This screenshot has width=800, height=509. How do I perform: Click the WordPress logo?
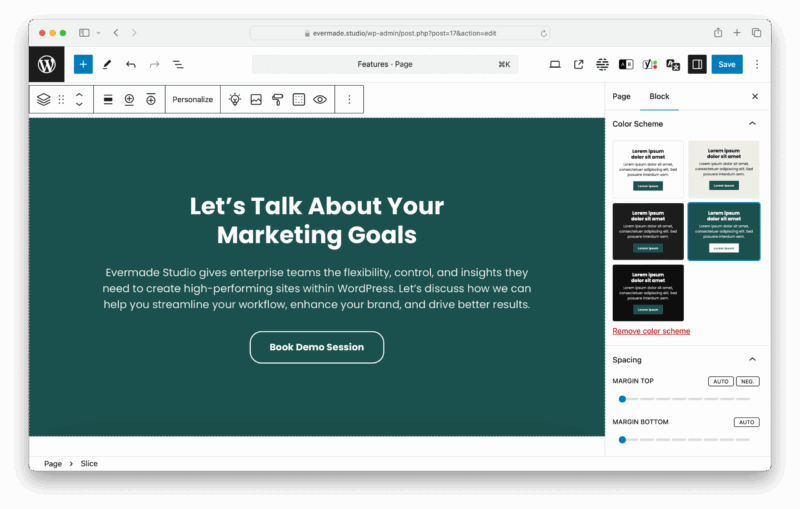point(47,64)
